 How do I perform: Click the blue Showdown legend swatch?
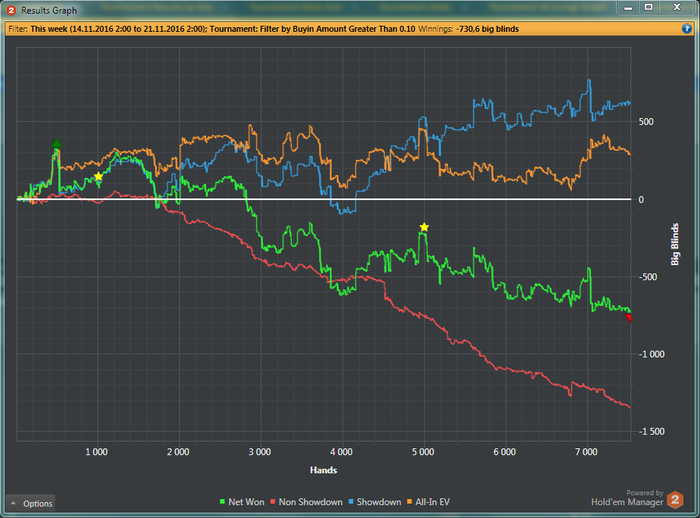[x=351, y=502]
